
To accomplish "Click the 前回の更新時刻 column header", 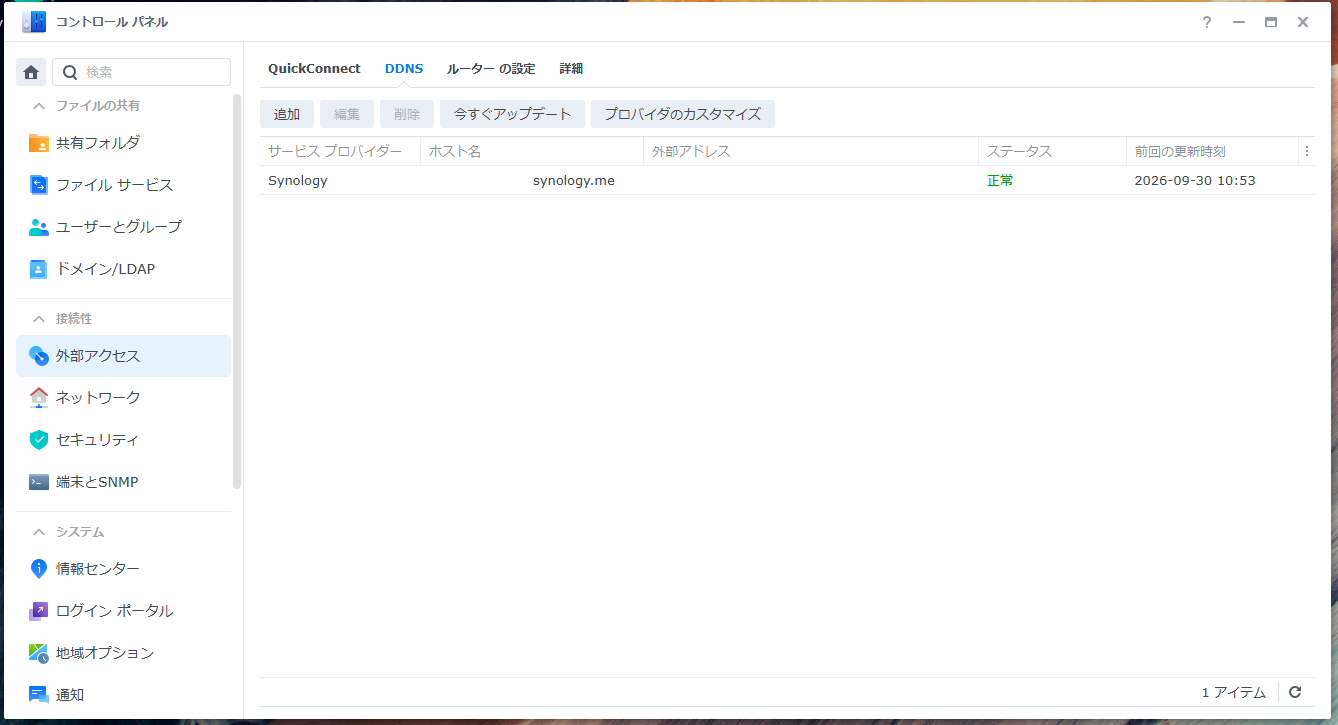I will [x=1212, y=152].
